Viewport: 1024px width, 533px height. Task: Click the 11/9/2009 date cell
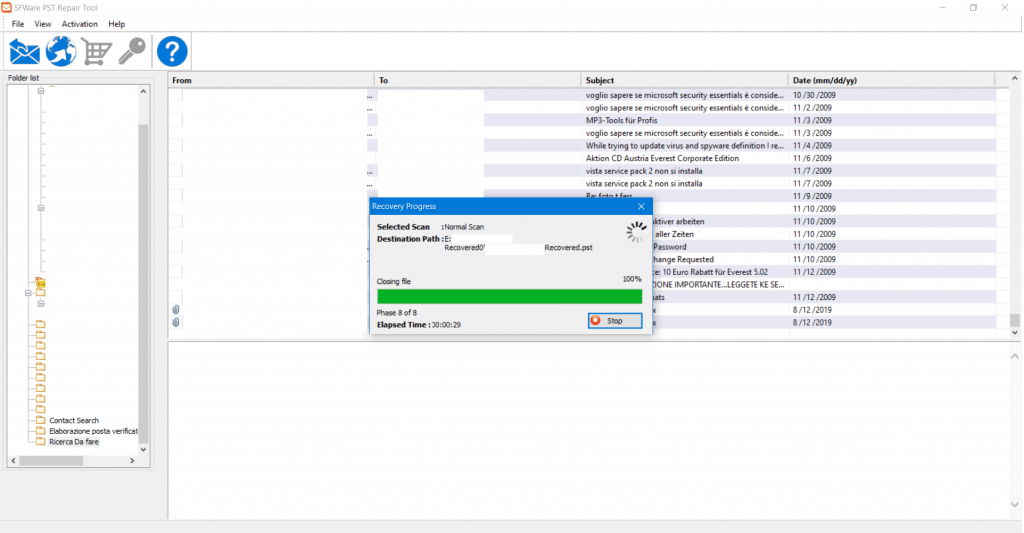[812, 196]
